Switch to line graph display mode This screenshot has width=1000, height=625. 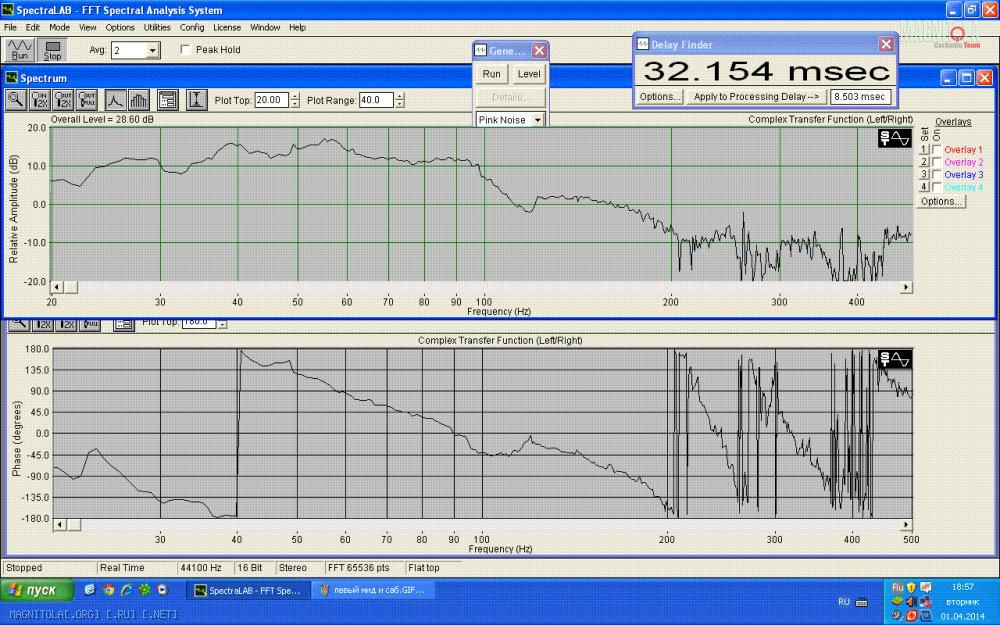tap(115, 99)
